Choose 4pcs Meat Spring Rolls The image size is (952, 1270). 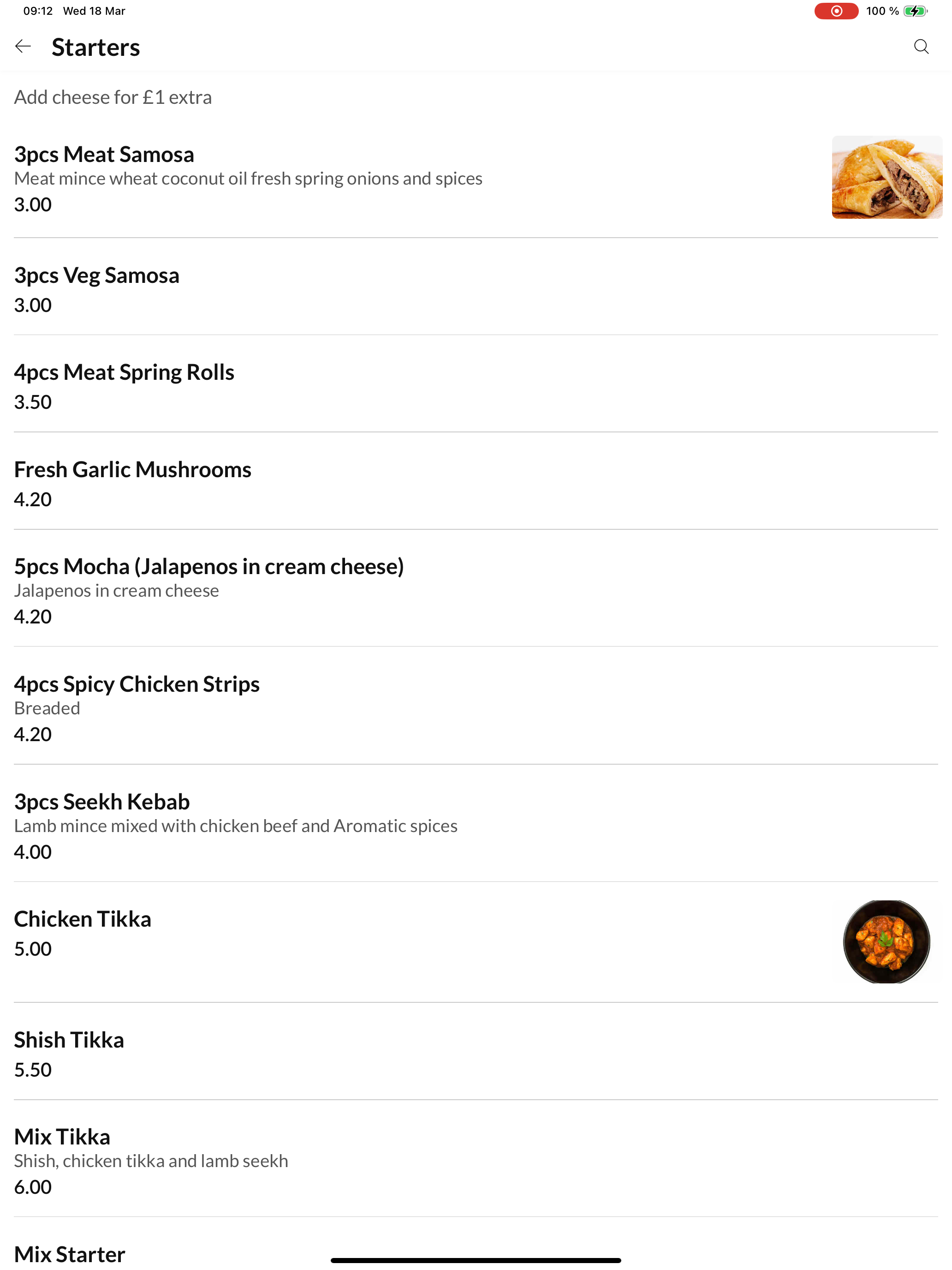coord(476,383)
